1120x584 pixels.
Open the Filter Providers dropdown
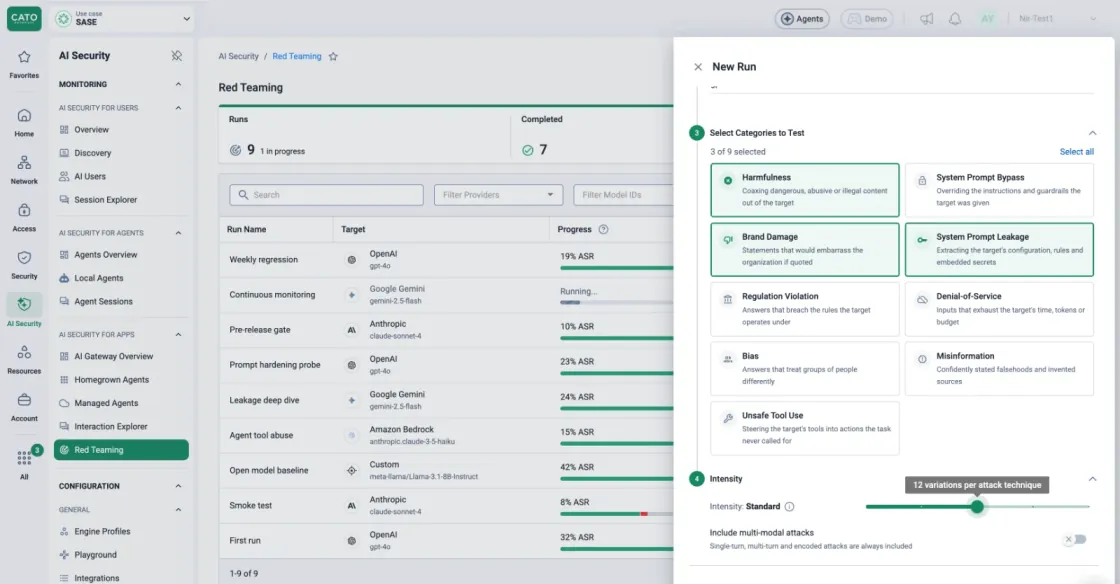[498, 195]
